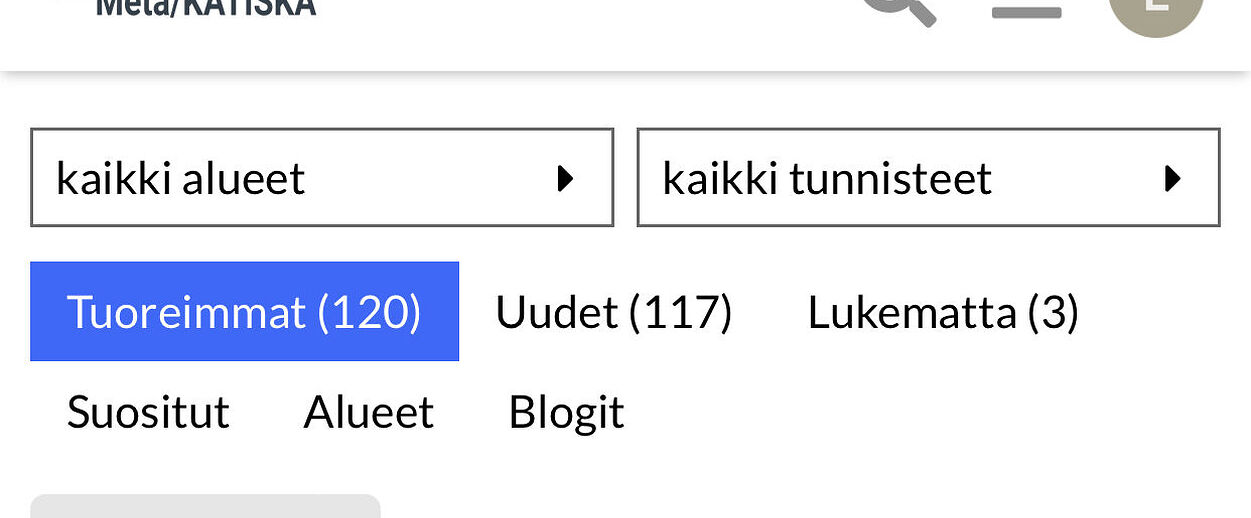
Task: Open the Blogit navigation item
Action: 566,412
